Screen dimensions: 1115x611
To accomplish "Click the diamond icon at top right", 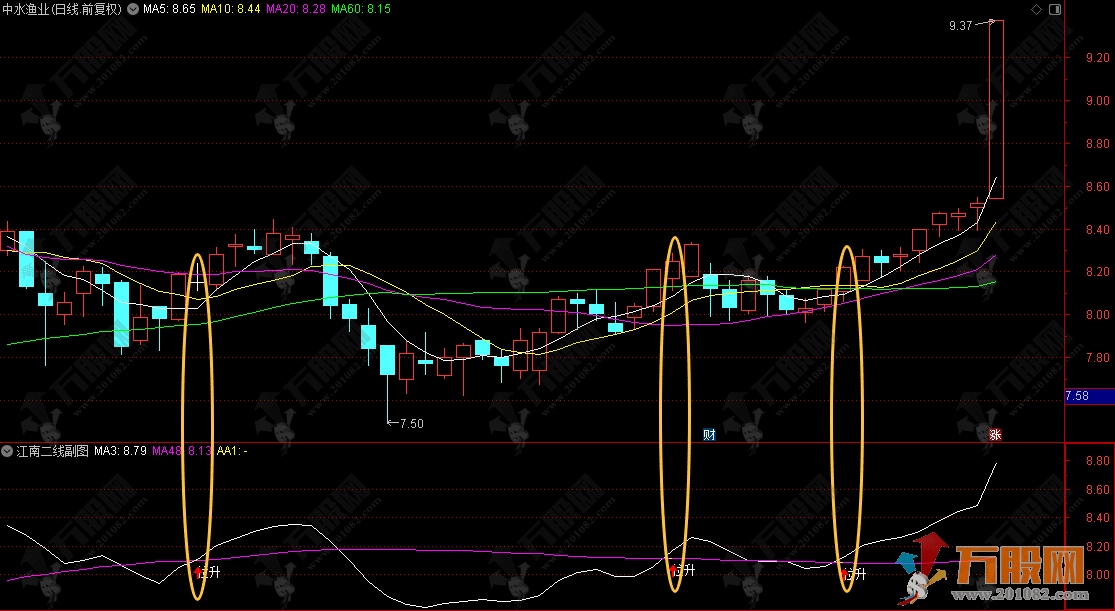I will [x=1034, y=9].
